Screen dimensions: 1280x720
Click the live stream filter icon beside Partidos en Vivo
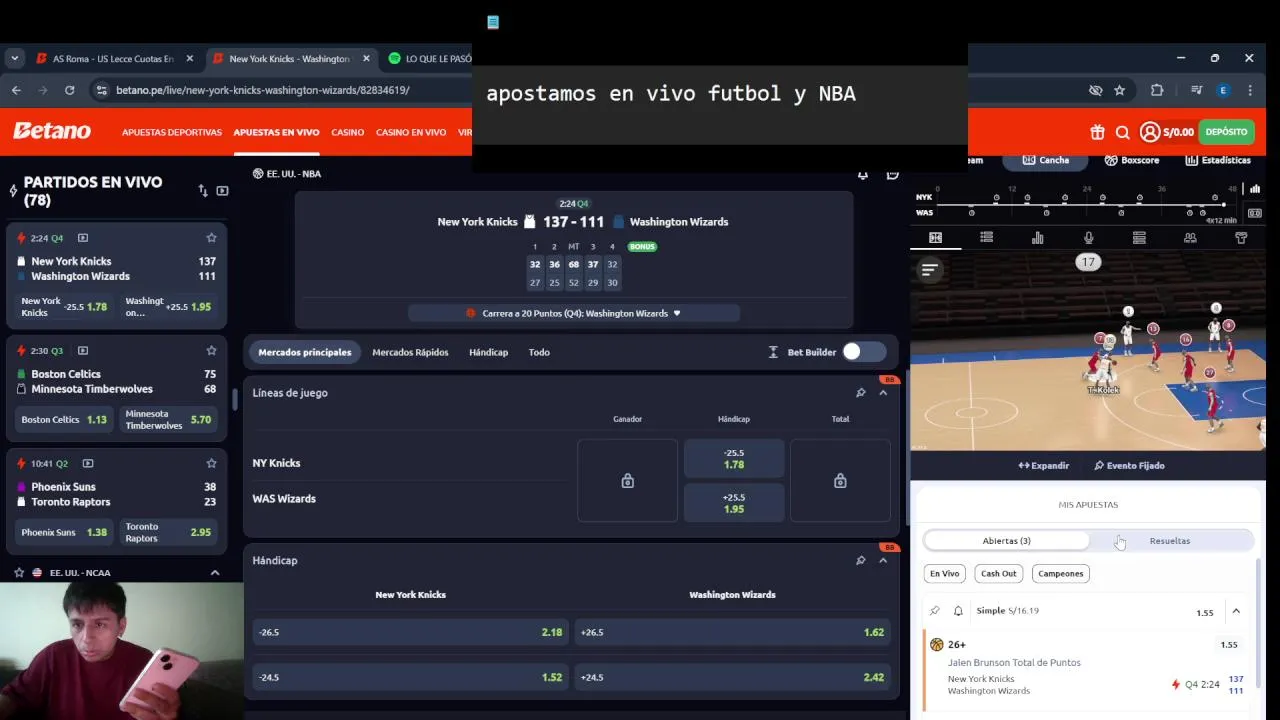(222, 191)
